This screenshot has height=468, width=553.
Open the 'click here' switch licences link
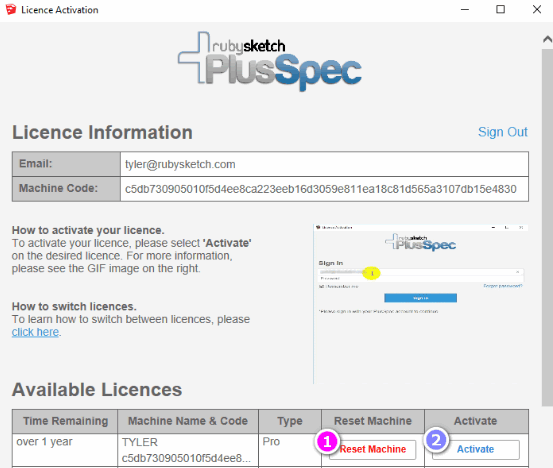(x=35, y=332)
